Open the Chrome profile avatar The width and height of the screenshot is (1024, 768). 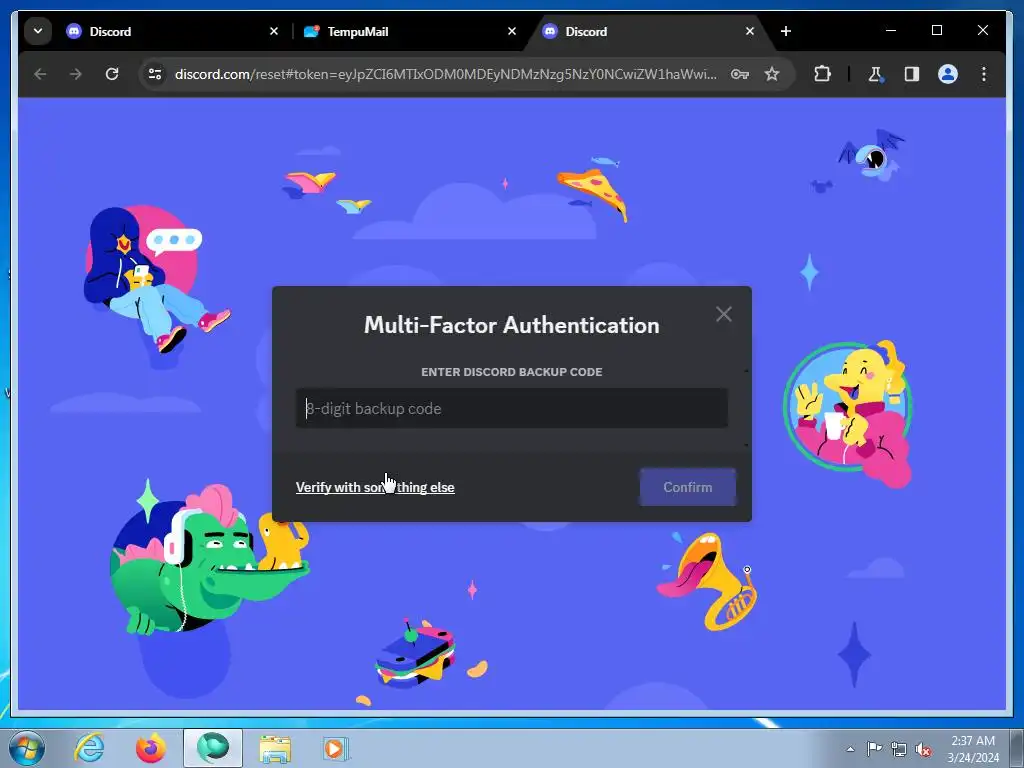[948, 74]
